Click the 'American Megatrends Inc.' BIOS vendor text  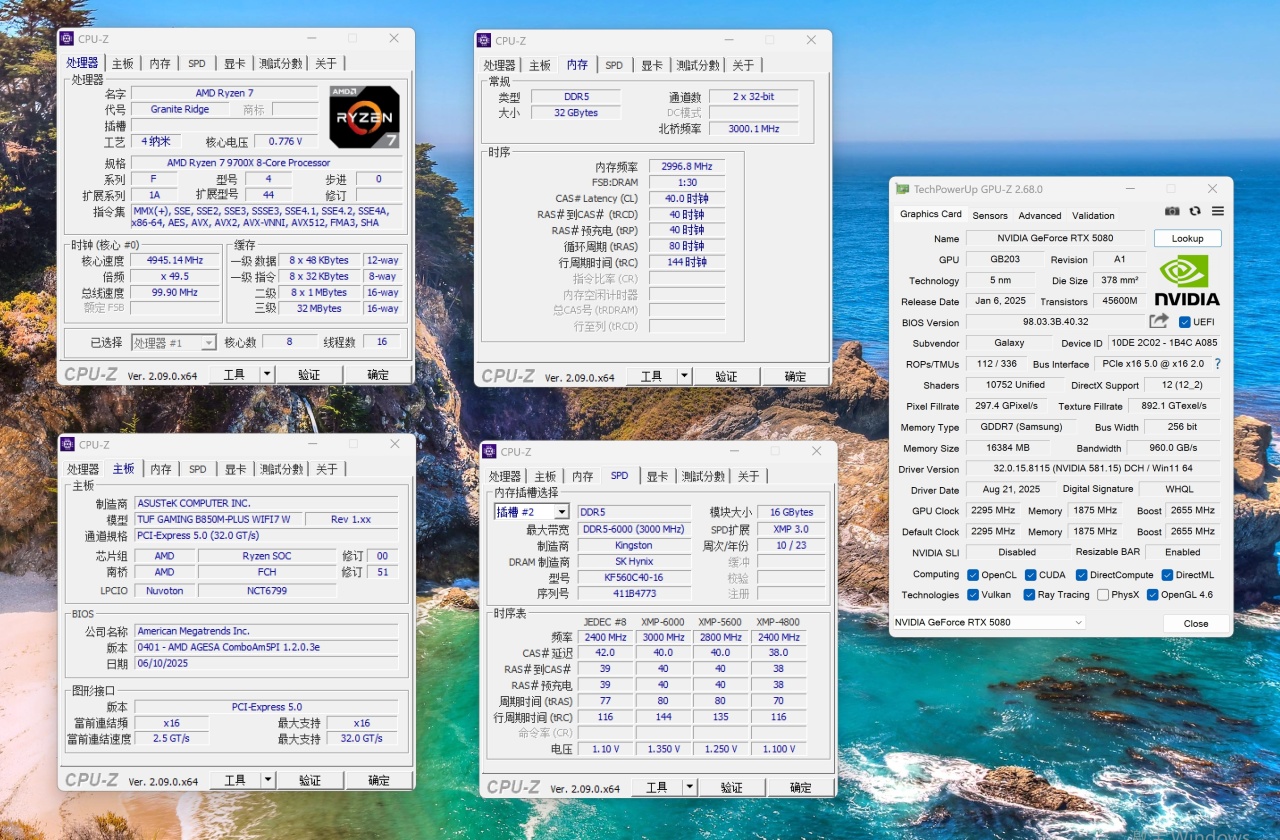point(194,631)
